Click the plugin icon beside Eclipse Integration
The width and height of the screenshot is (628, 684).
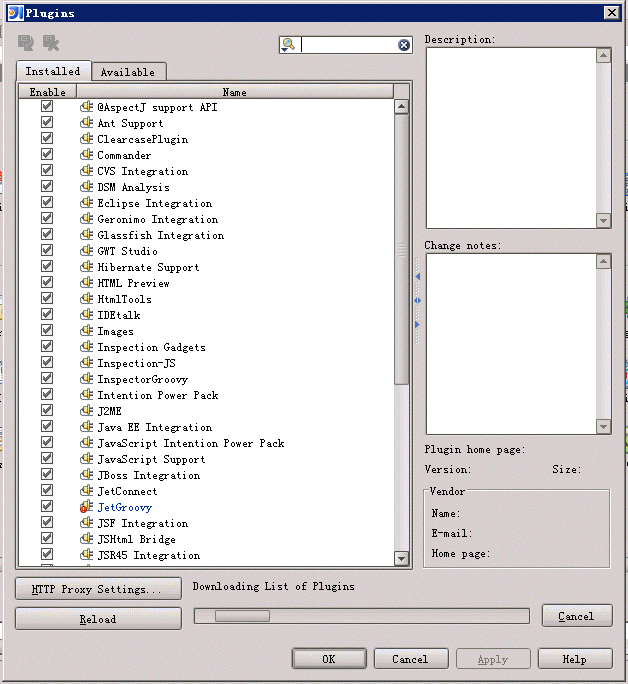pyautogui.click(x=86, y=203)
